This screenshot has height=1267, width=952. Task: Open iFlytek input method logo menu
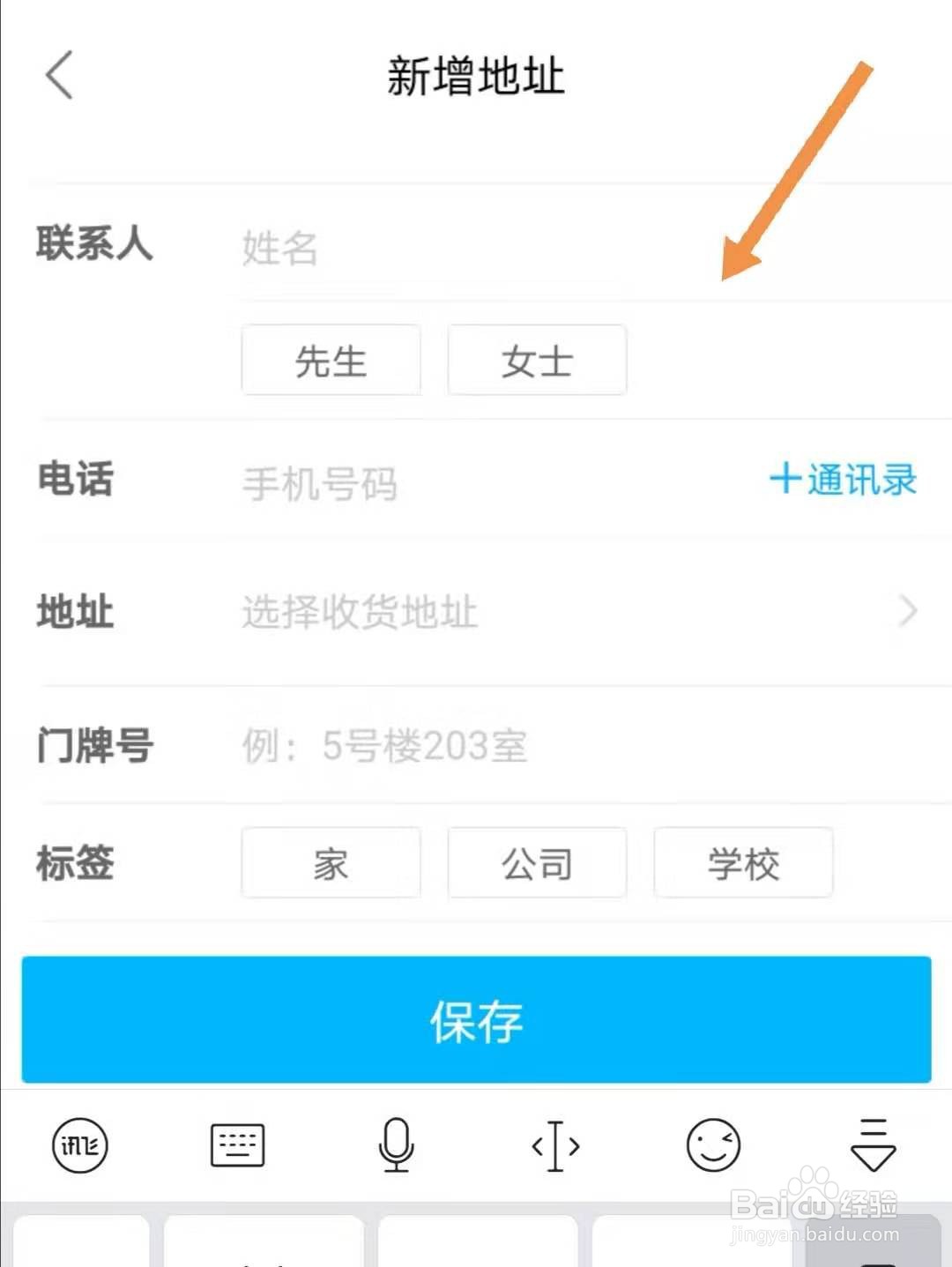pos(79,1145)
